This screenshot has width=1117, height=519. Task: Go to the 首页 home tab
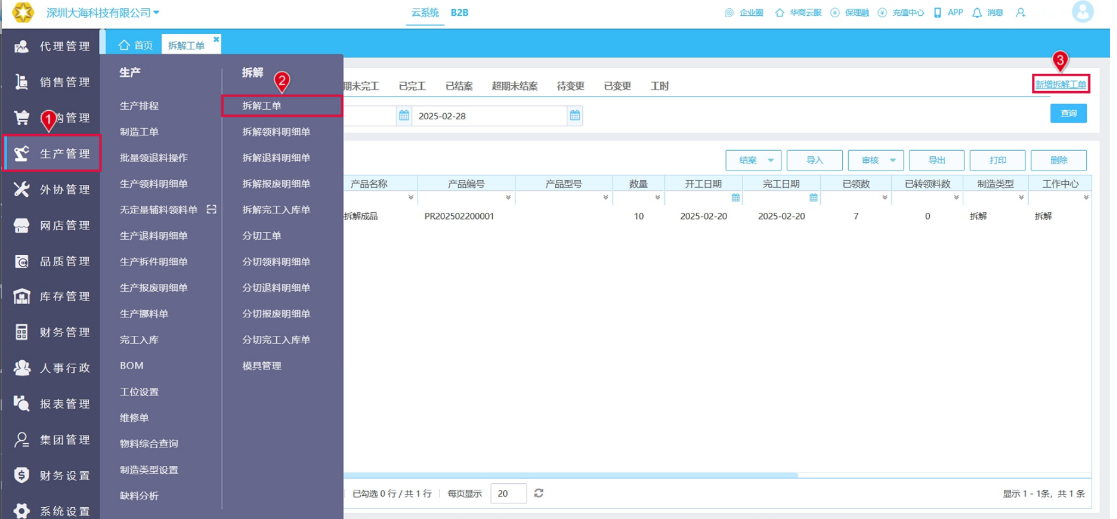pyautogui.click(x=135, y=45)
